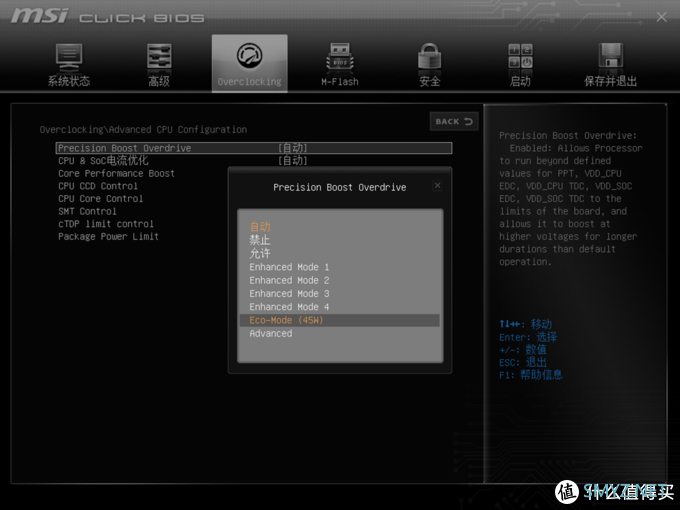This screenshot has width=680, height=510.
Task: Select the Precision Boost Overdrive row
Action: click(x=254, y=148)
